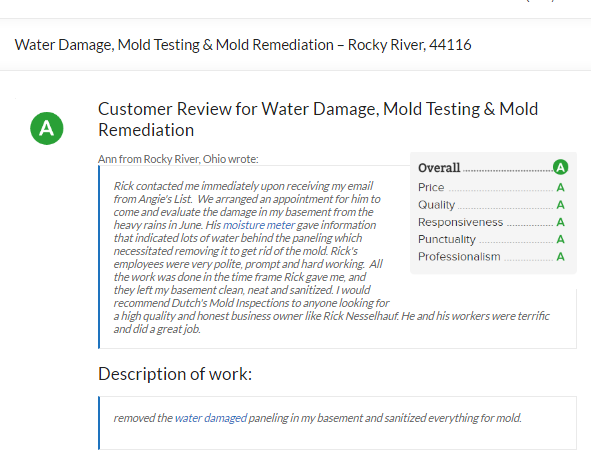Open the water damaged link
Viewport: 591px width, 467px height.
tap(211, 418)
